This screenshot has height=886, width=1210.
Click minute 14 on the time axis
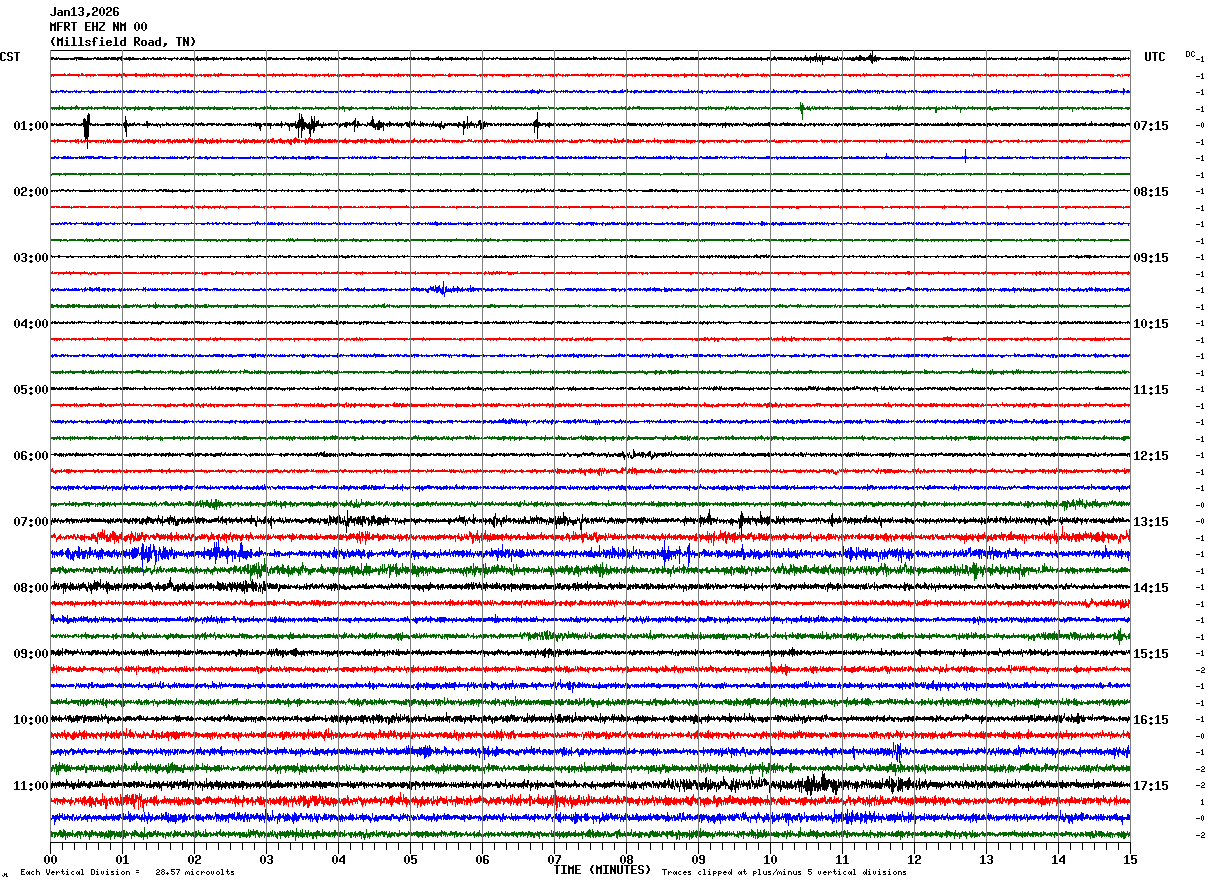point(1058,859)
